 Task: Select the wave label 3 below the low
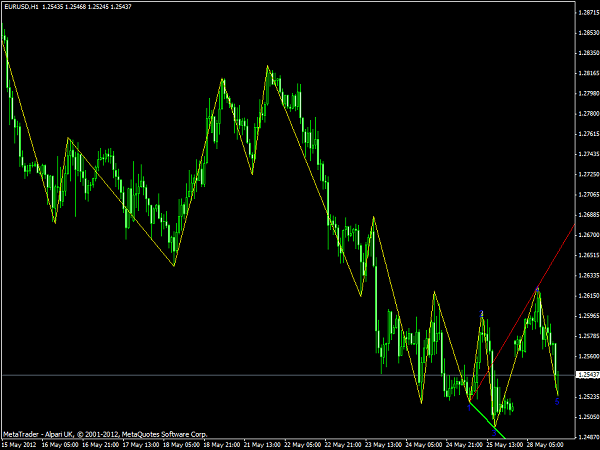click(x=494, y=433)
